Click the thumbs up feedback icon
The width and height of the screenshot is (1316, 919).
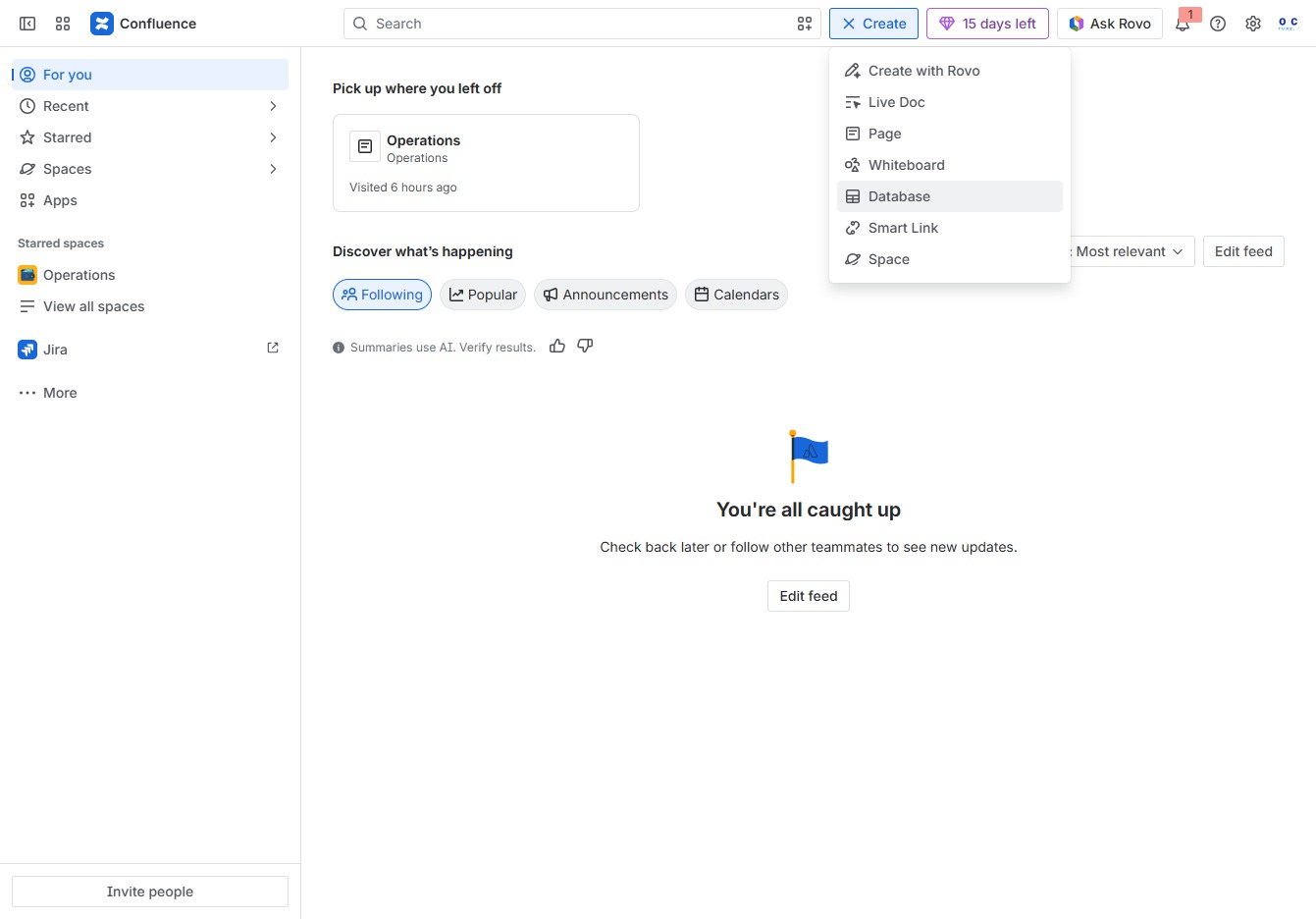pos(557,346)
